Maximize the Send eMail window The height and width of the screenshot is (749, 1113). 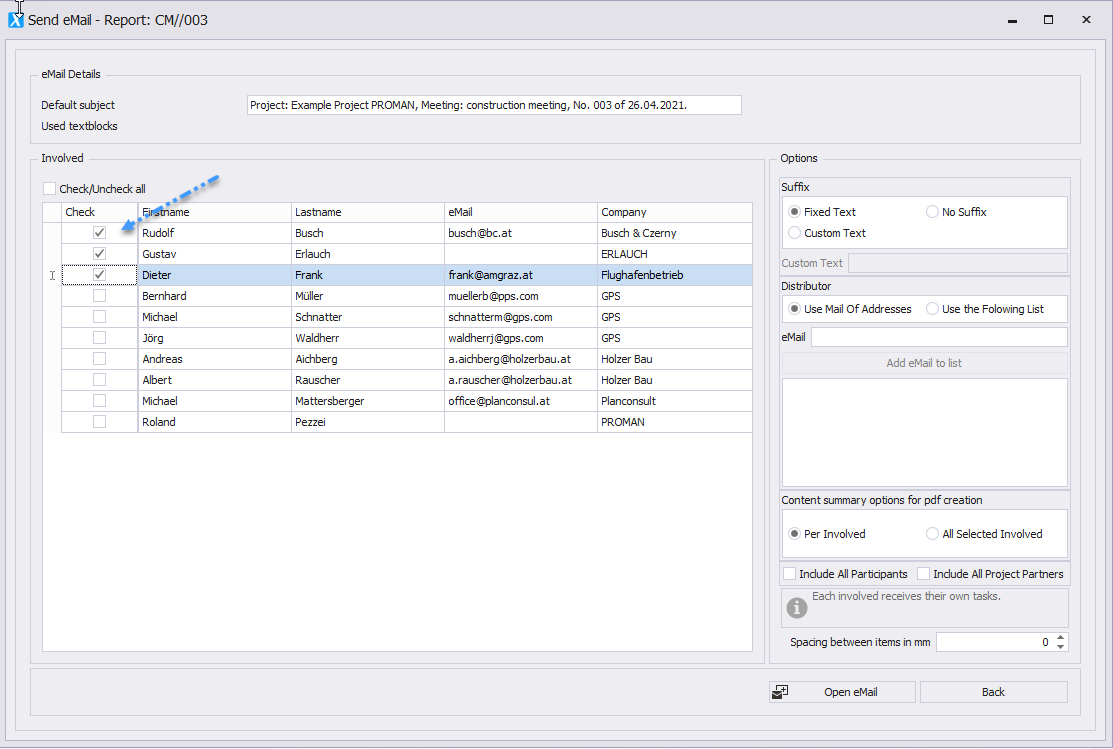pyautogui.click(x=1048, y=20)
